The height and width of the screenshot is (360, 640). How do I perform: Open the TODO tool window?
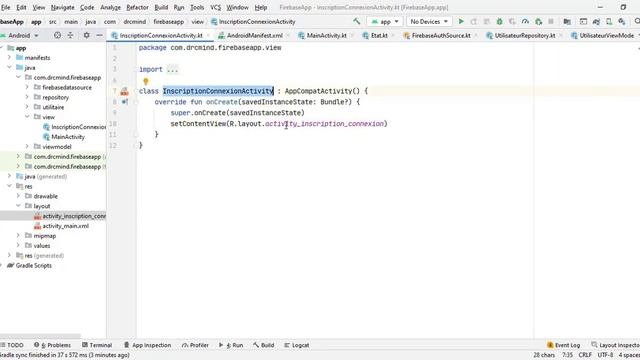[12, 345]
